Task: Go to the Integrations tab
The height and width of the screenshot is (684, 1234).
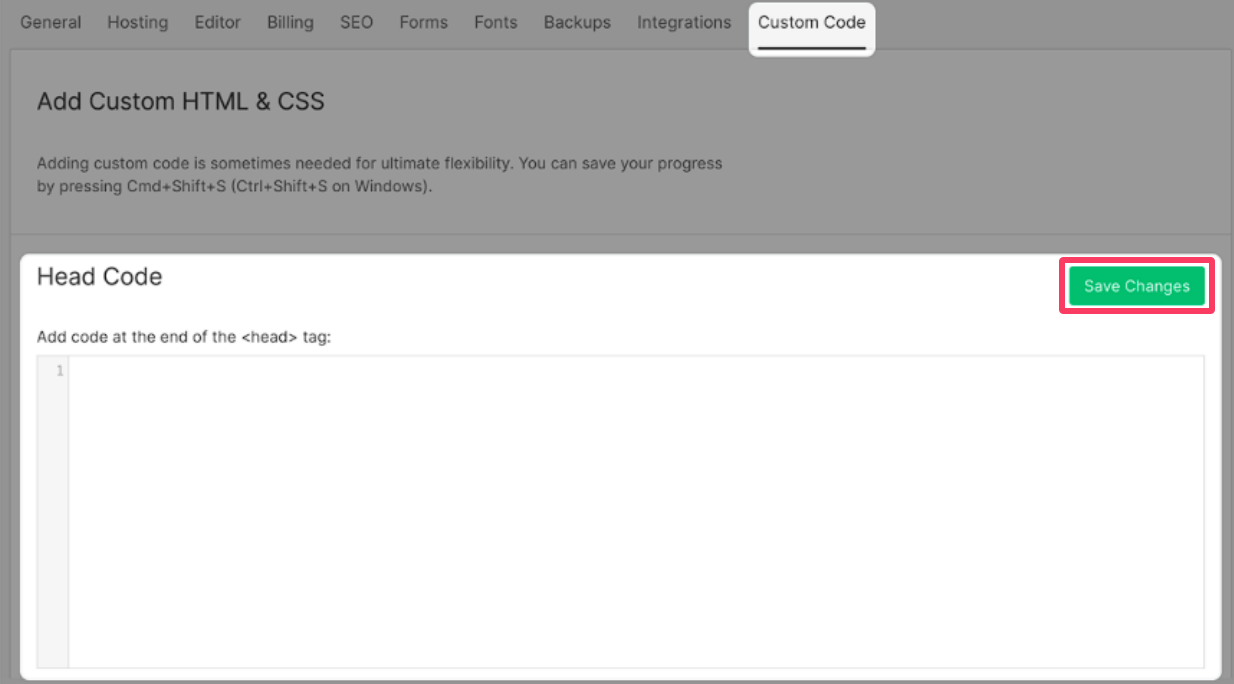Action: tap(684, 22)
